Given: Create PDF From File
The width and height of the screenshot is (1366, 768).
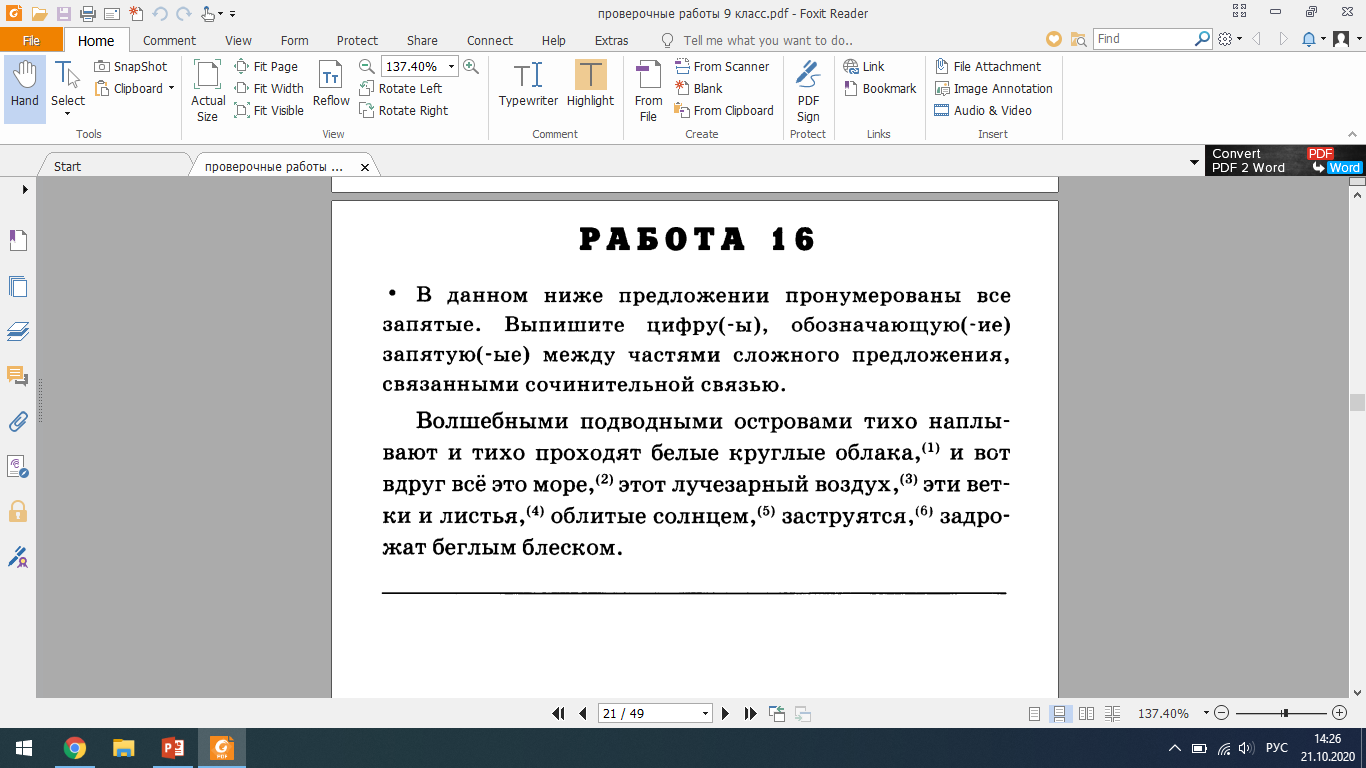Looking at the screenshot, I should click(x=648, y=90).
